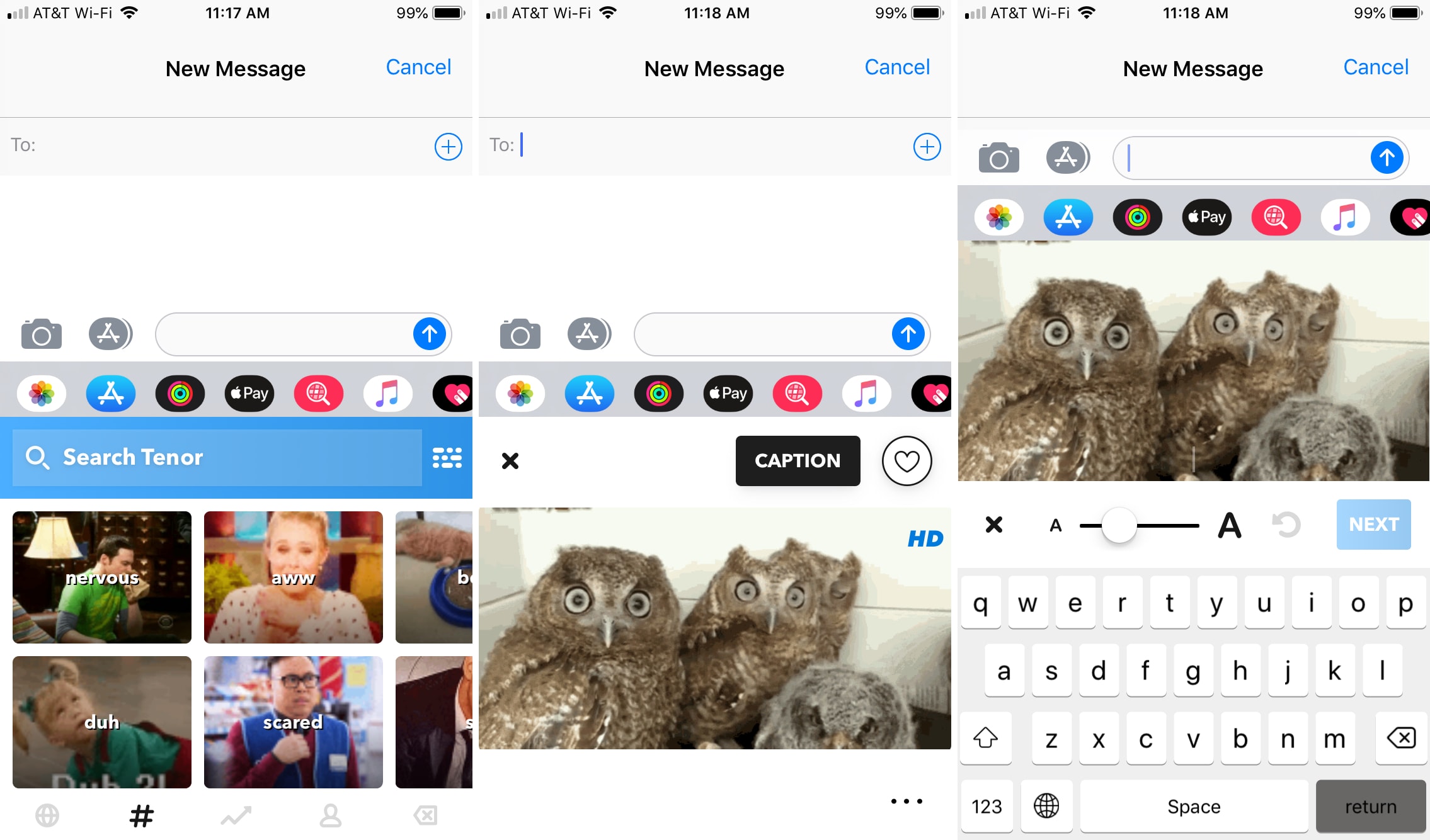The height and width of the screenshot is (840, 1430).
Task: Tap the heart favorite button on GIF
Action: (905, 461)
